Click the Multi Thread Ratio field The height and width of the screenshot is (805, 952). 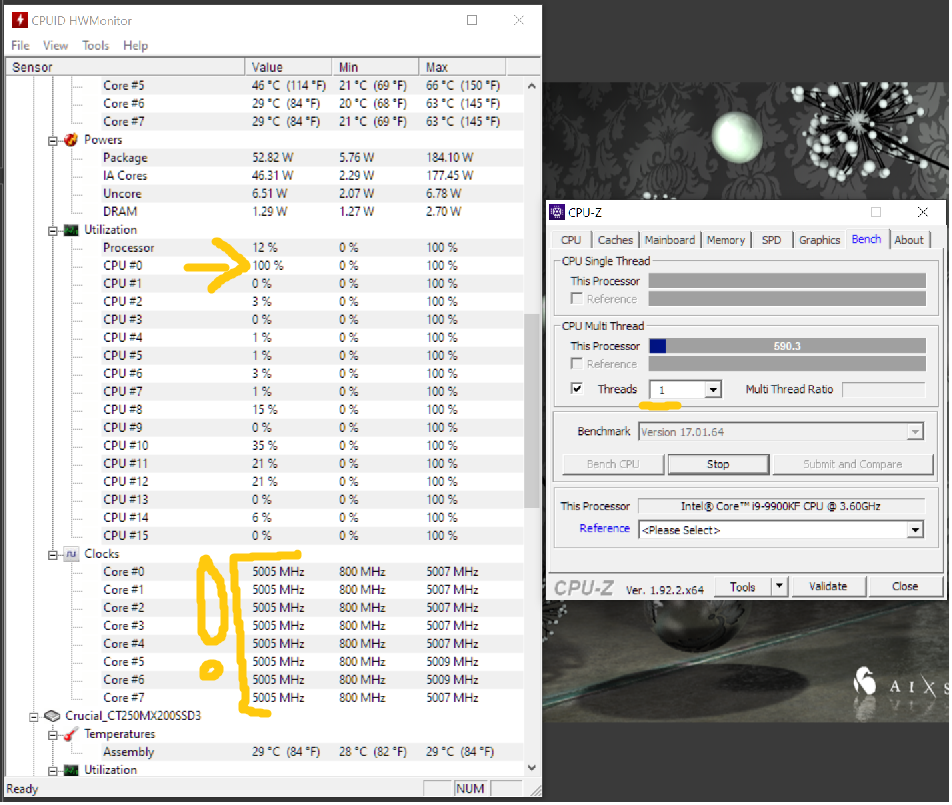click(884, 390)
